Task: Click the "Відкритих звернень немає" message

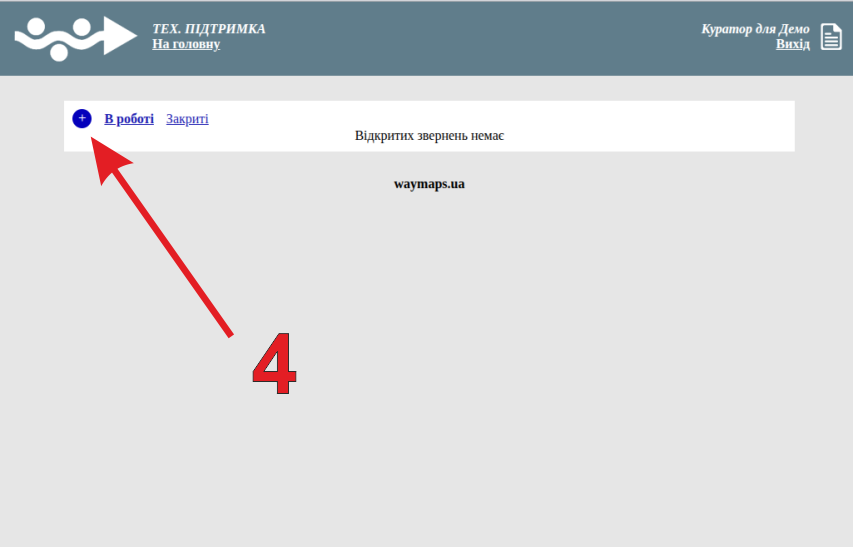Action: (429, 135)
